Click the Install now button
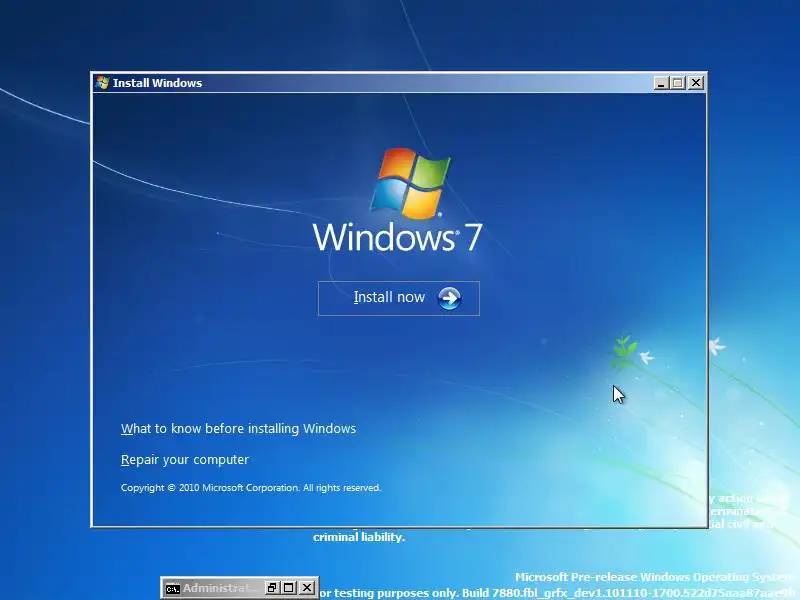The width and height of the screenshot is (800, 600). 398,298
